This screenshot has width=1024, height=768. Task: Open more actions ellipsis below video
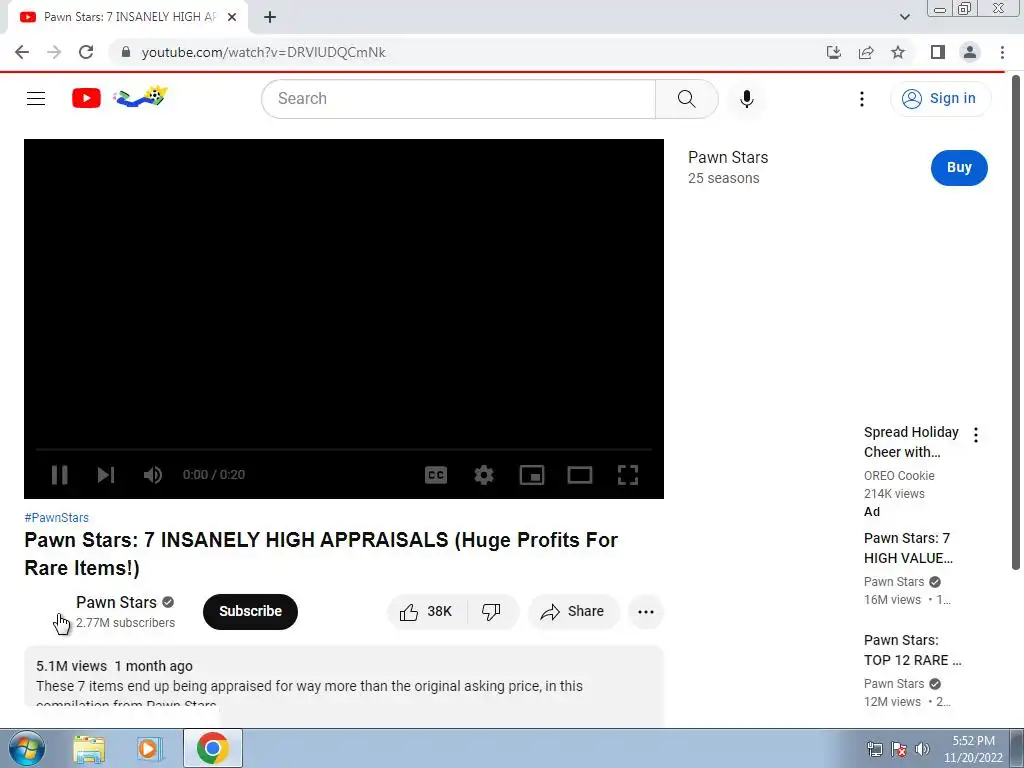(646, 612)
